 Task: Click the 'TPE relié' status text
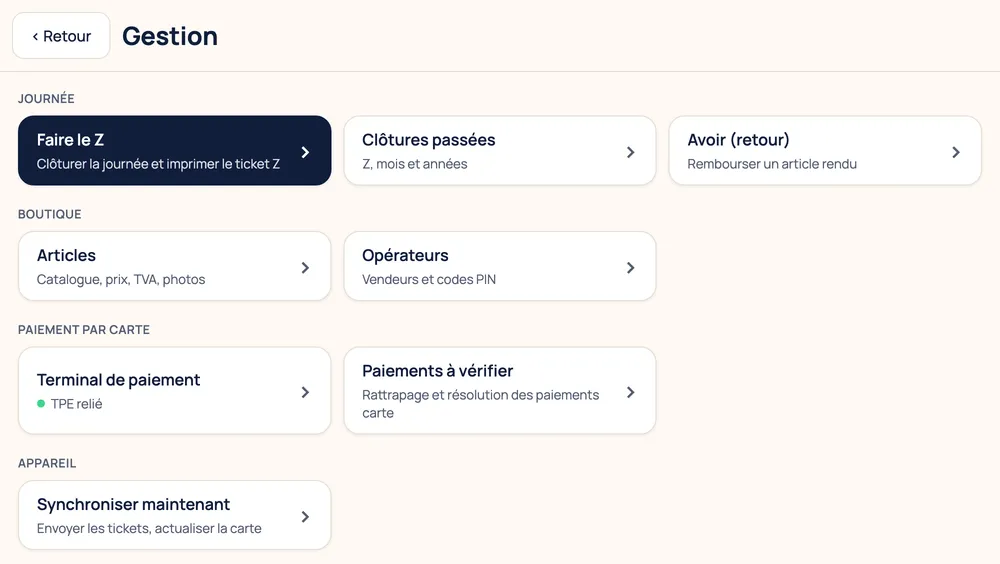(77, 404)
